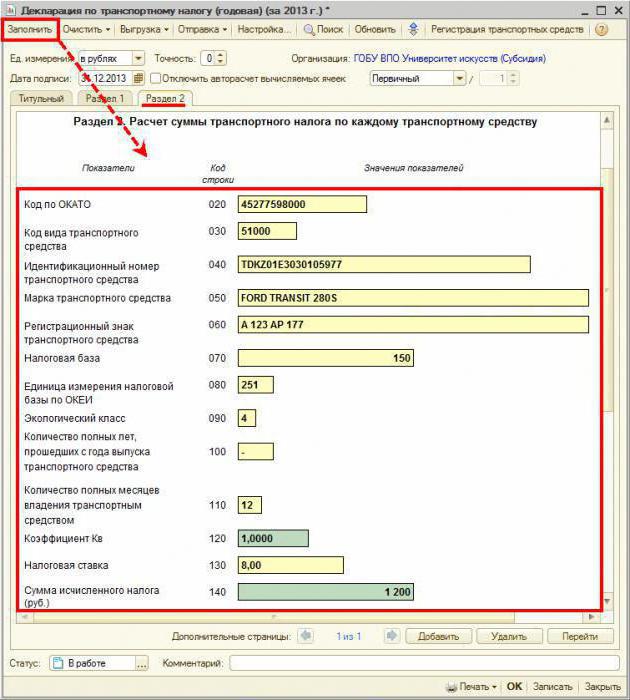
Task: Go to next additional page arrow
Action: pos(392,636)
